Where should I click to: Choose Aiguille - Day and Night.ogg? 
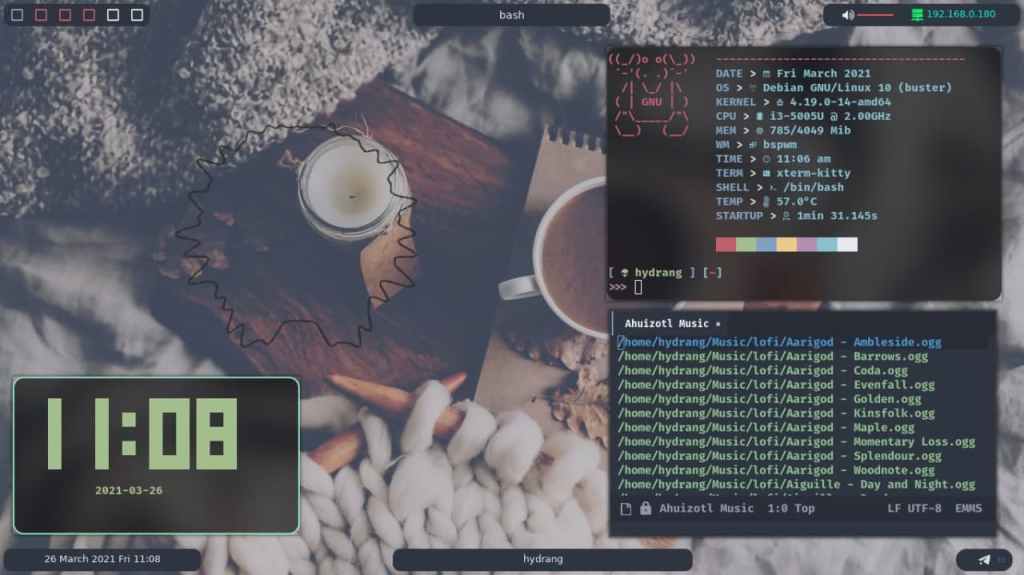coord(796,485)
